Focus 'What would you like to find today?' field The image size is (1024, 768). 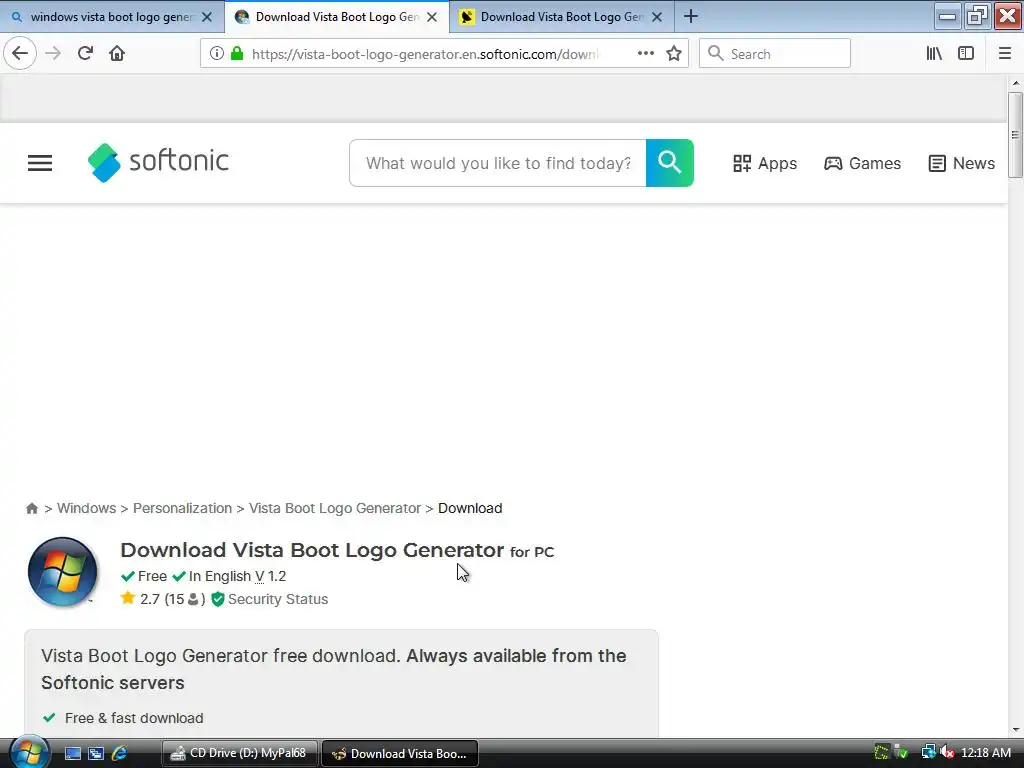coord(498,163)
